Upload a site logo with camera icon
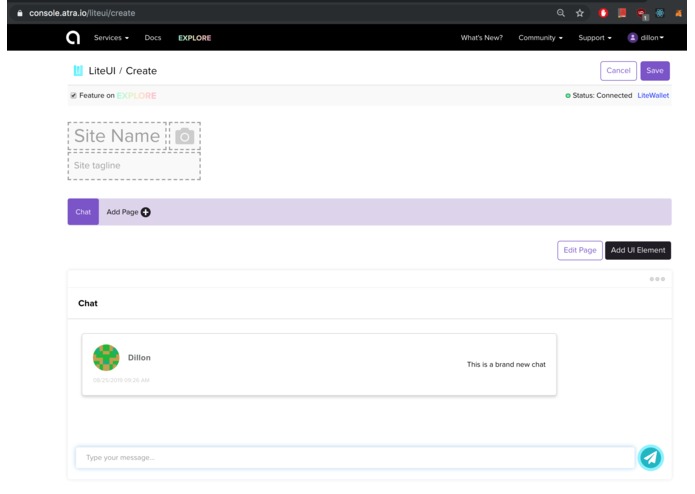Viewport: 695px width, 494px height. (185, 136)
